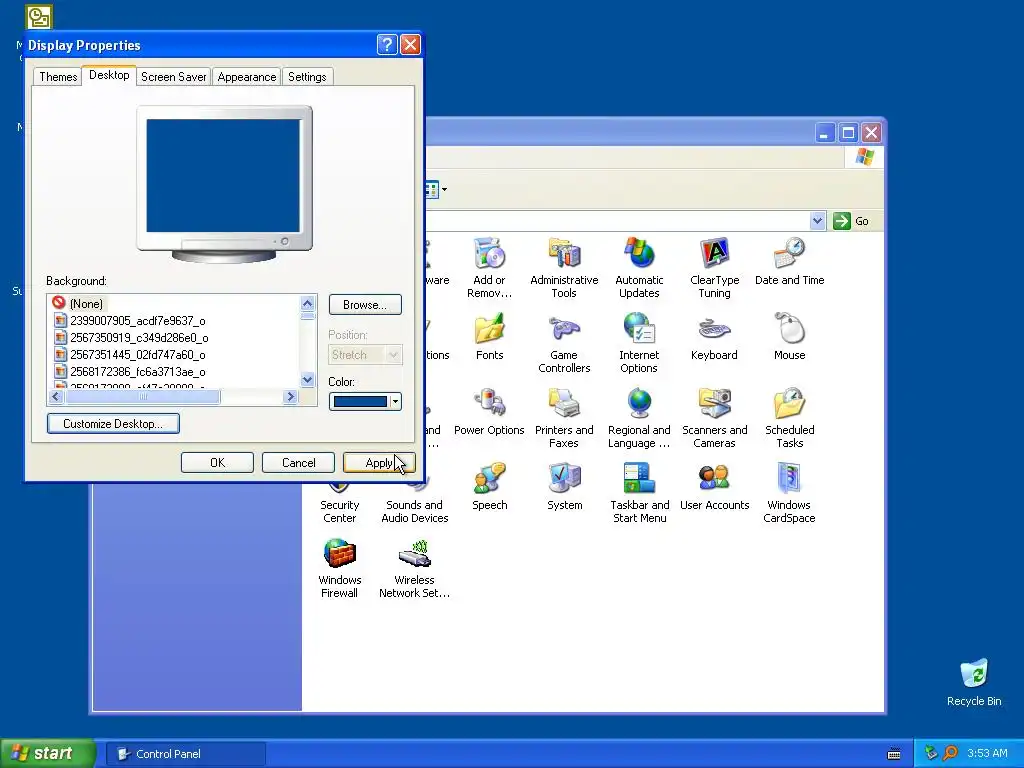Select the Desktop tab
The width and height of the screenshot is (1024, 768).
click(109, 75)
